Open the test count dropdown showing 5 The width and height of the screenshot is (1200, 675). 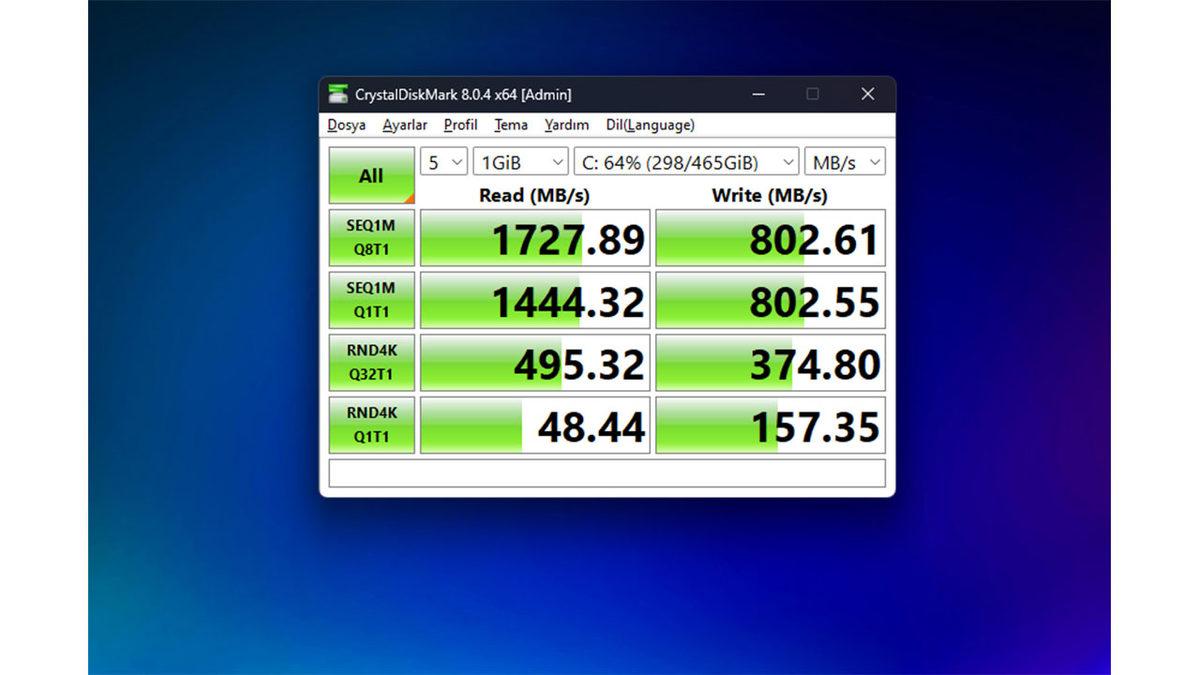[444, 162]
